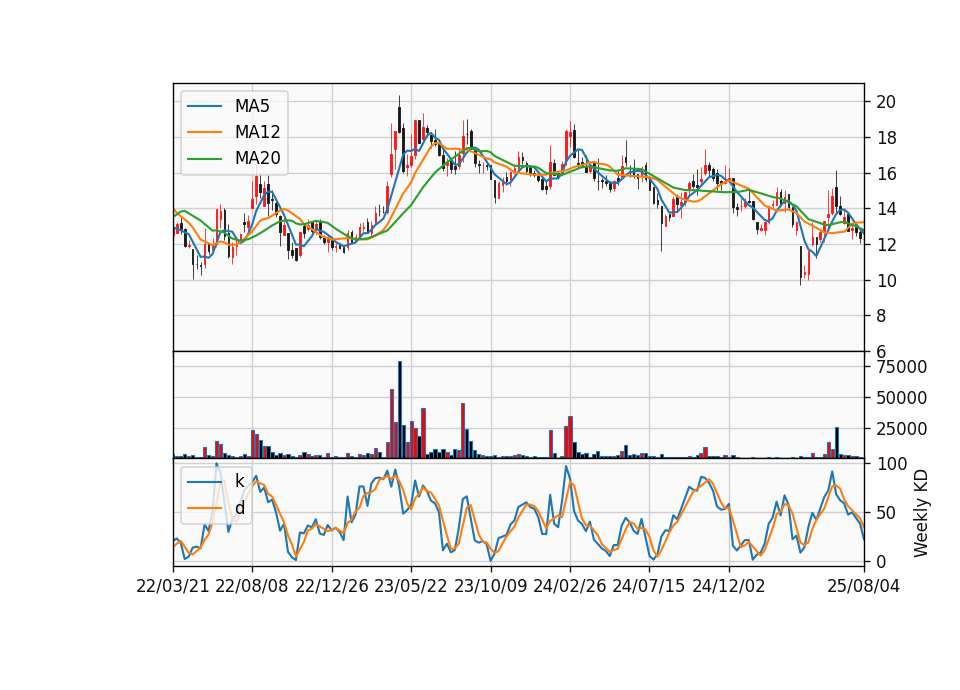Viewport: 960px width, 690px height.
Task: Click the price axis value 16
Action: coord(886,174)
